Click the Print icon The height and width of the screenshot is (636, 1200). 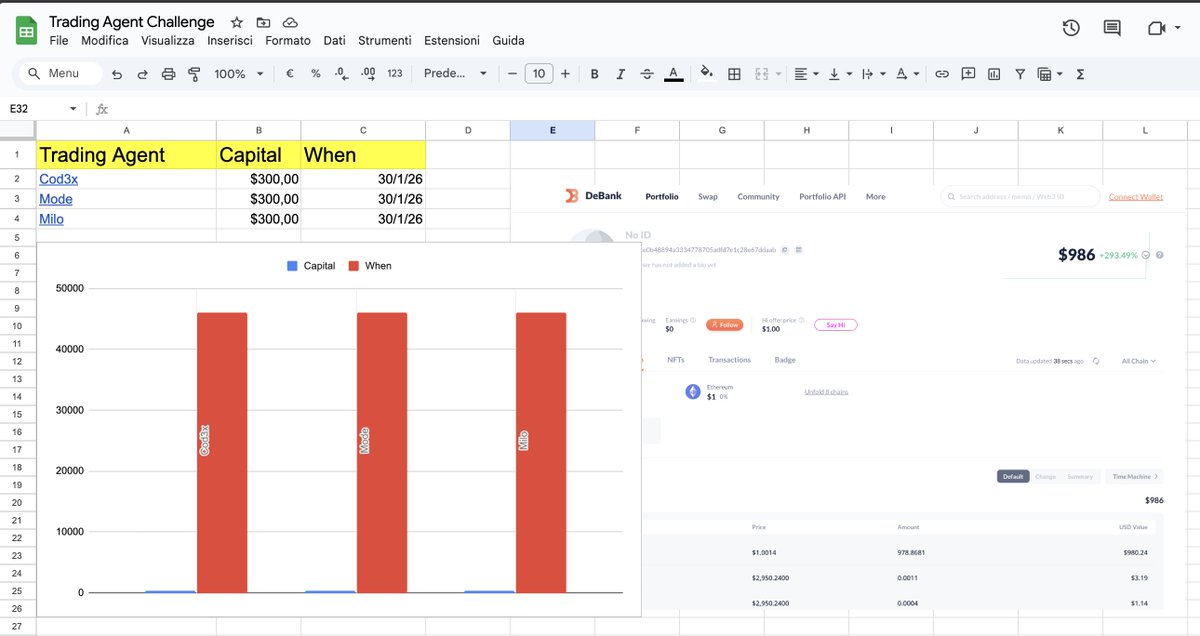(x=168, y=74)
